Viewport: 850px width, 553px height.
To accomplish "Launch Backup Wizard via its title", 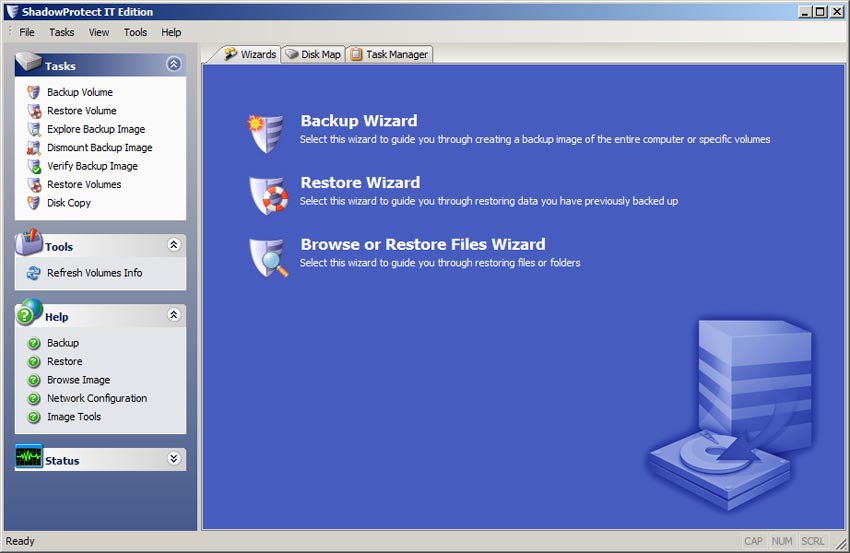I will (x=359, y=120).
